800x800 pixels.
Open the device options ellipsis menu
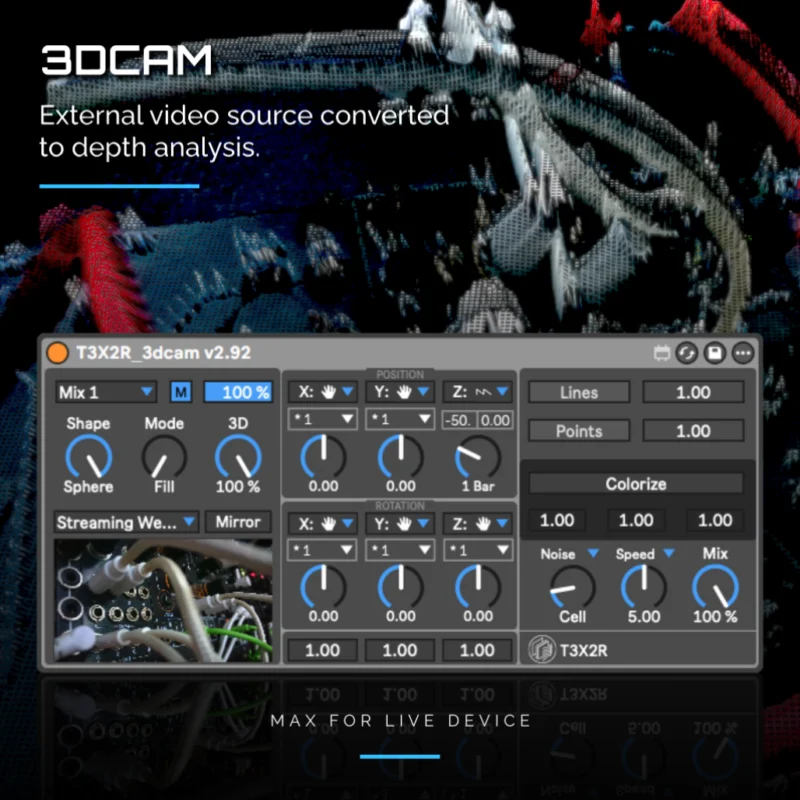(x=743, y=353)
